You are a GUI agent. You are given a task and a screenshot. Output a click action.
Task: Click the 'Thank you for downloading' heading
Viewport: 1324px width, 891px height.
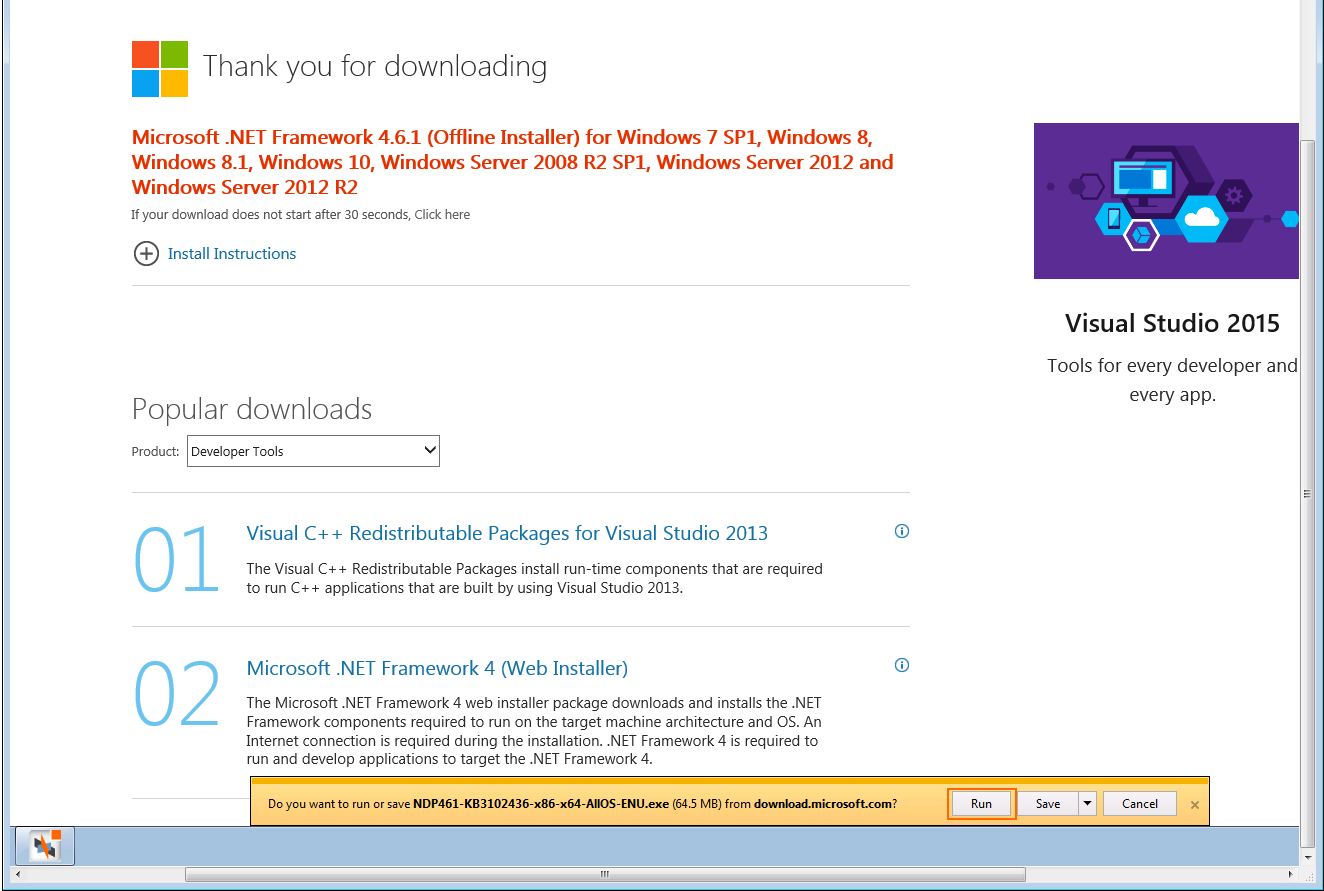375,67
